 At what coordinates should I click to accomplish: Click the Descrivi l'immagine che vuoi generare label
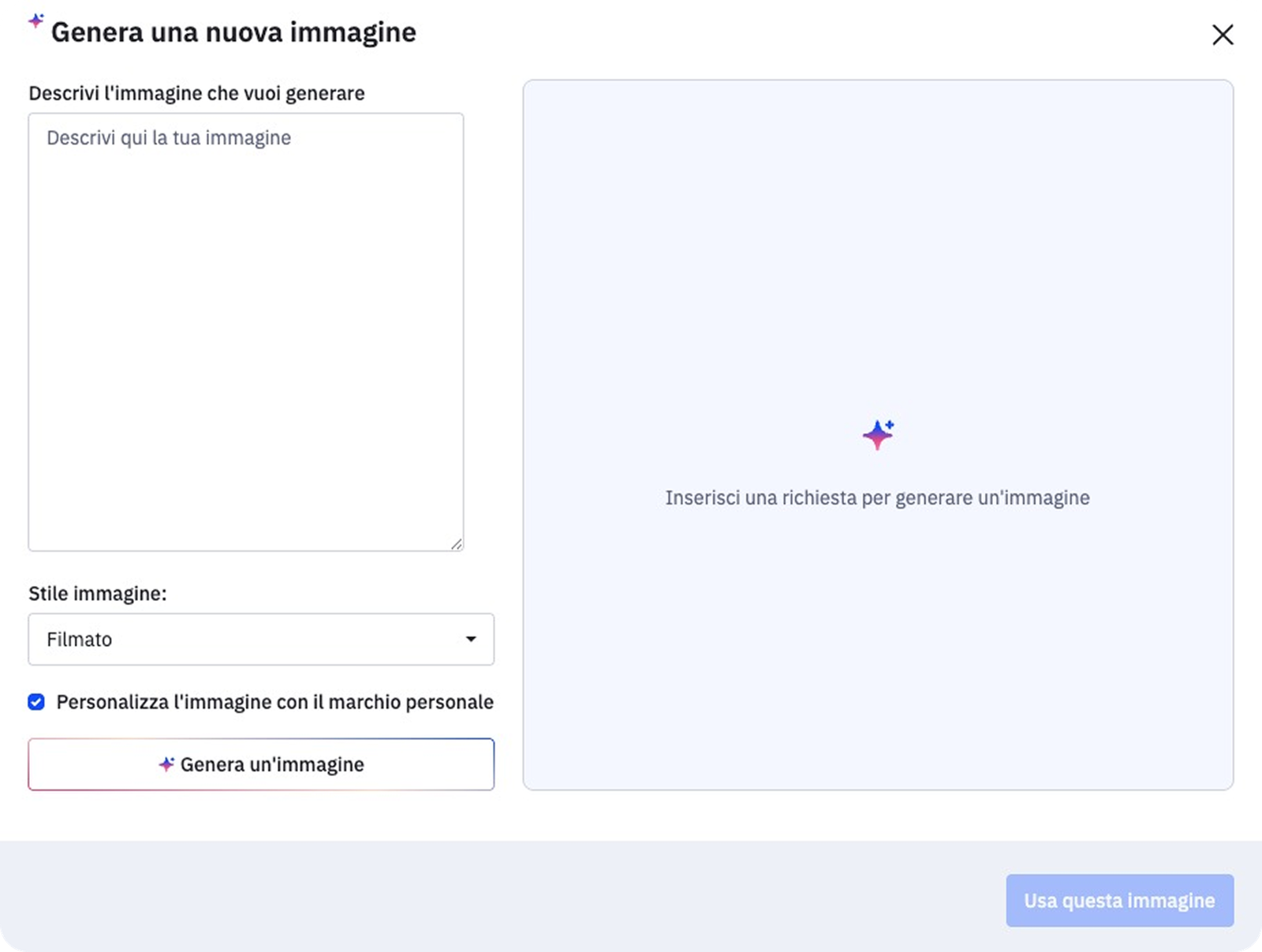(196, 93)
